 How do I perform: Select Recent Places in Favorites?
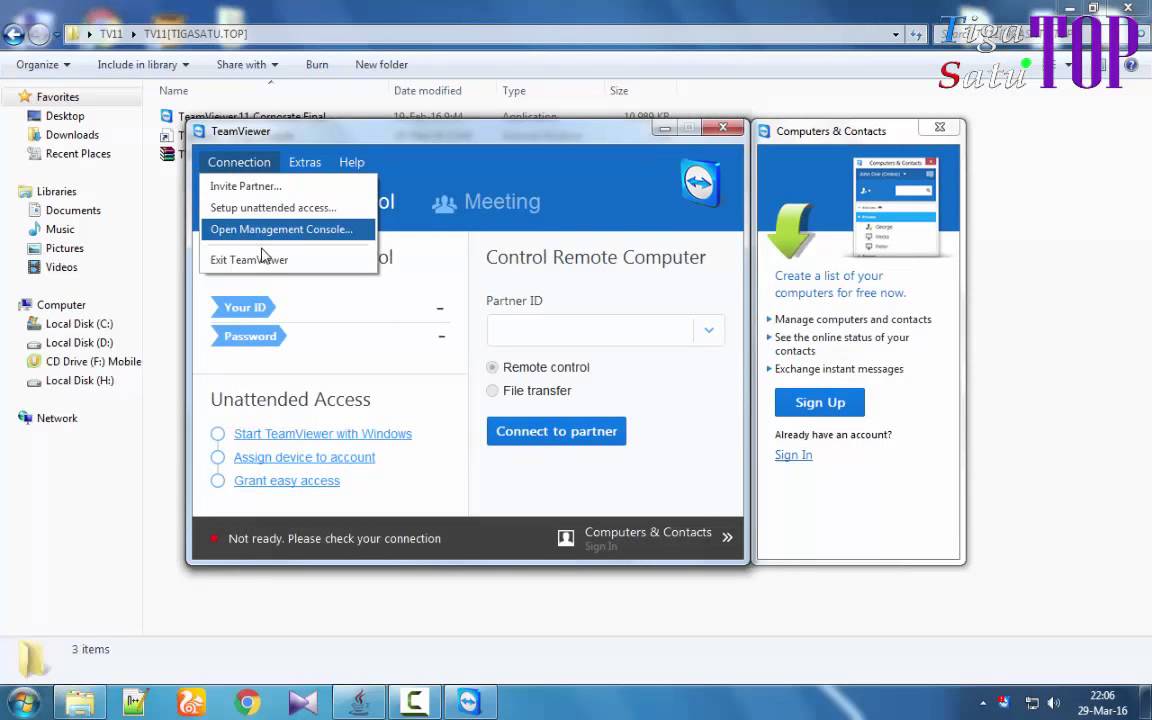point(78,154)
